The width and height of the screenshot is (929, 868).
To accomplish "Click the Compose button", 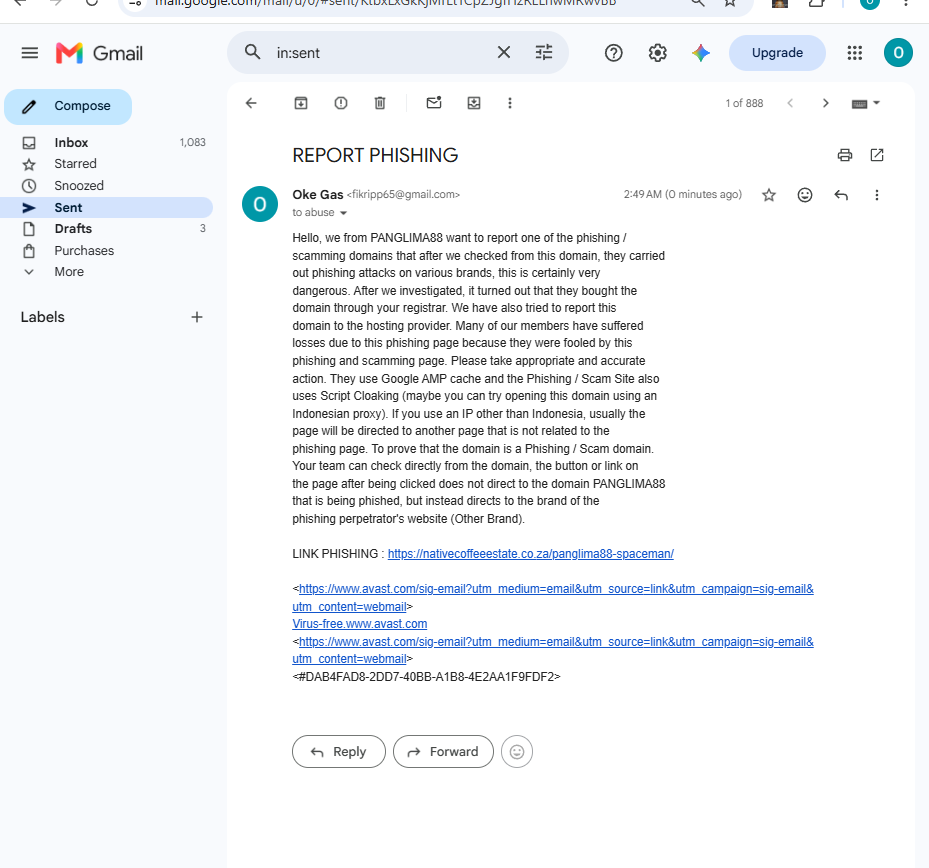I will (x=68, y=107).
